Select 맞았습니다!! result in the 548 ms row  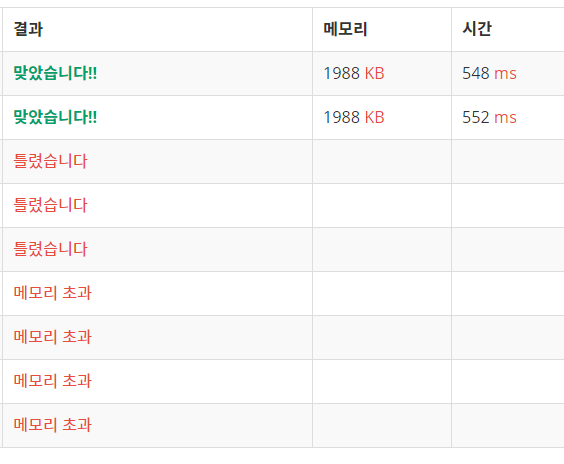pyautogui.click(x=55, y=73)
